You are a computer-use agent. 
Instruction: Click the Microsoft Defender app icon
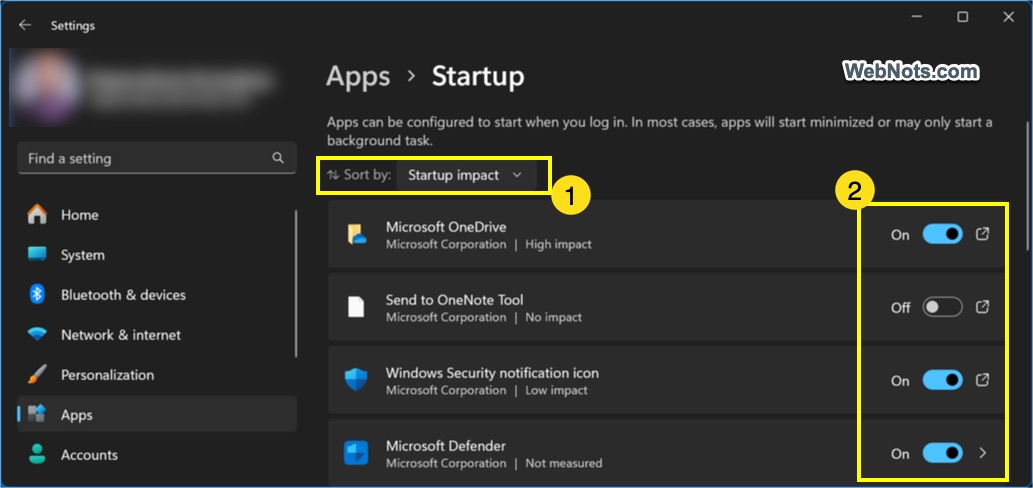click(x=356, y=453)
